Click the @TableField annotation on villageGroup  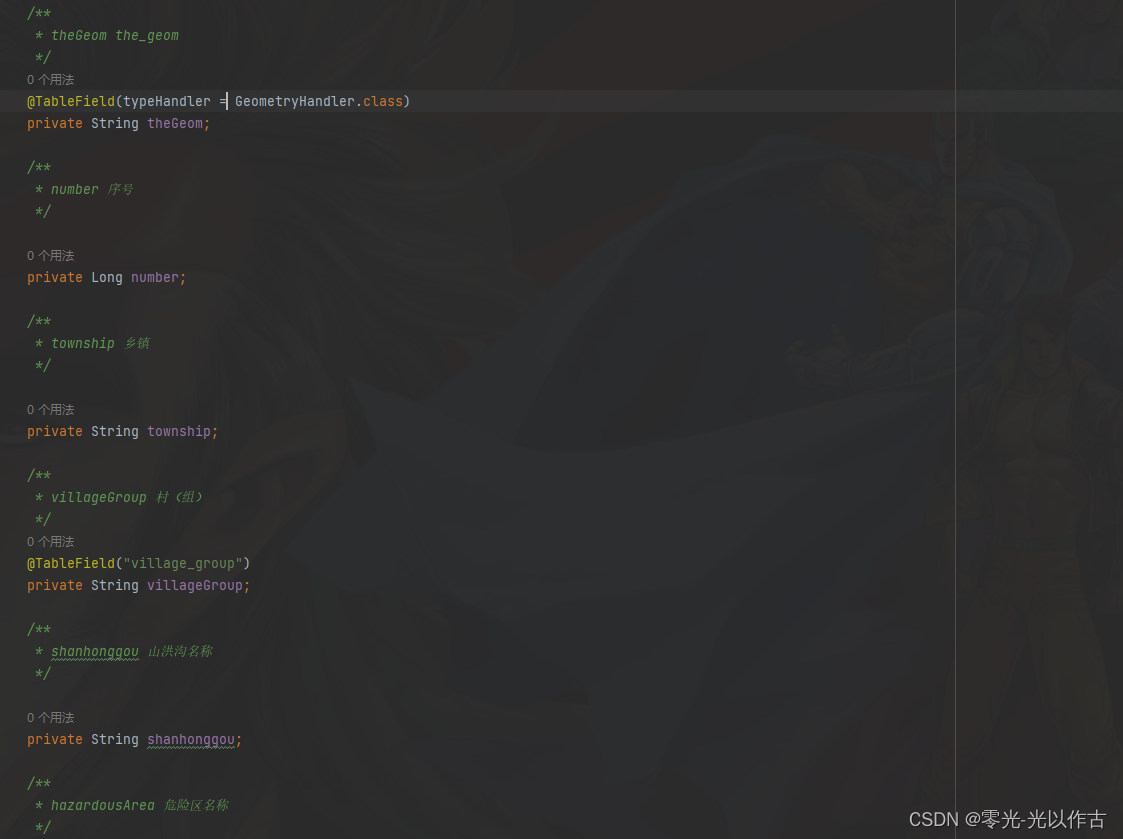[x=71, y=563]
